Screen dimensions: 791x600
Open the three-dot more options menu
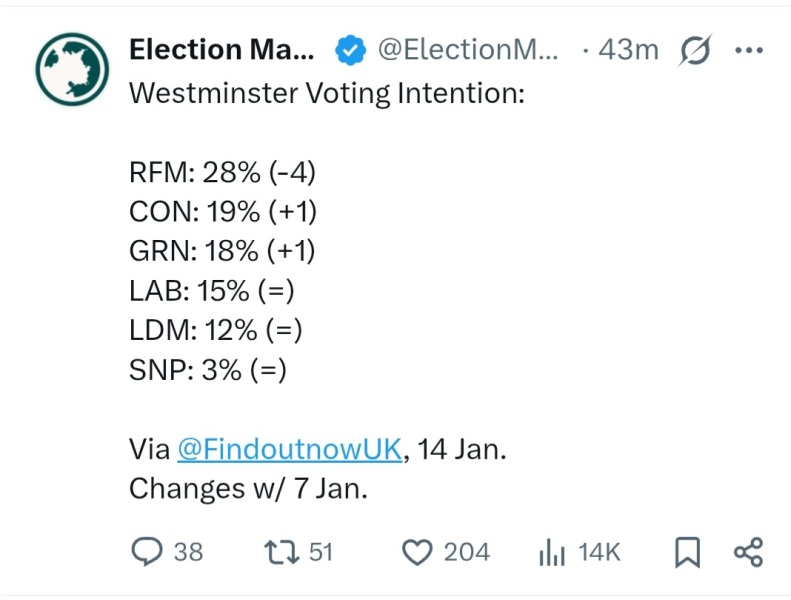pyautogui.click(x=748, y=50)
